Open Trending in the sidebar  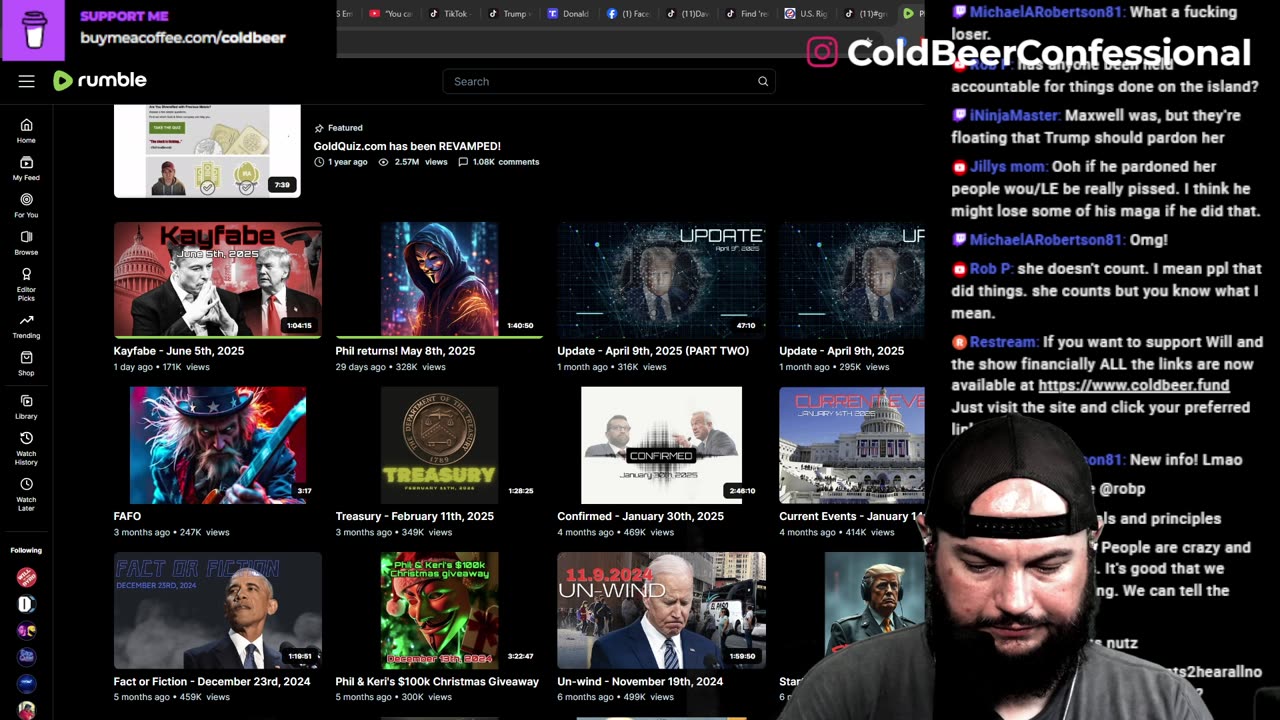click(x=26, y=326)
